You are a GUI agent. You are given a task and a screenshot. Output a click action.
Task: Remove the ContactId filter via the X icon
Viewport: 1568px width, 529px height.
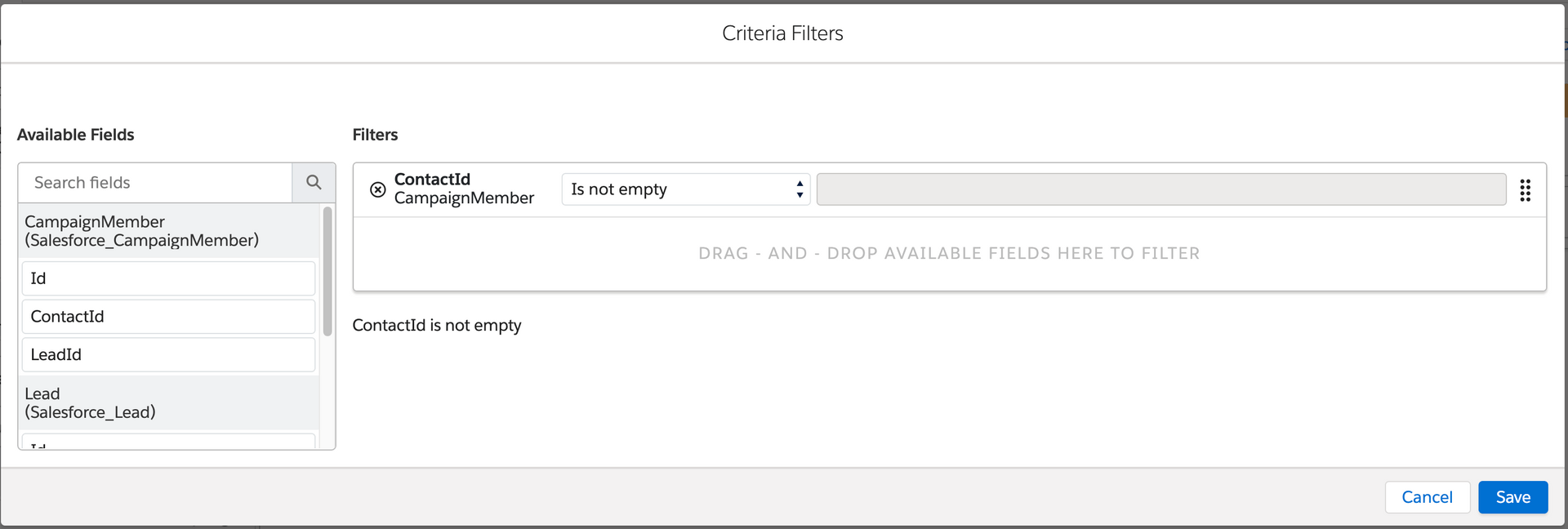pos(377,189)
